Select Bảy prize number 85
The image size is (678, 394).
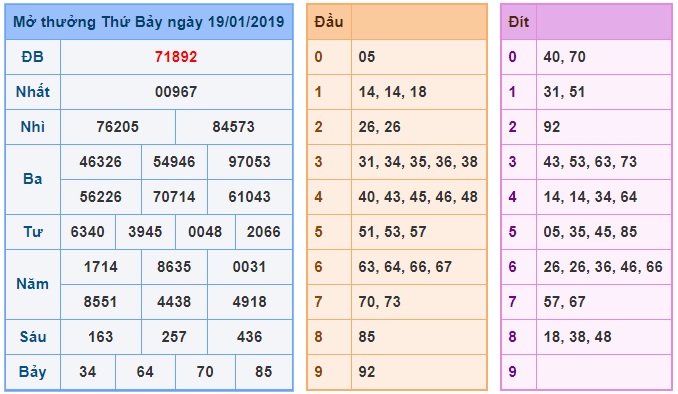[x=264, y=372]
